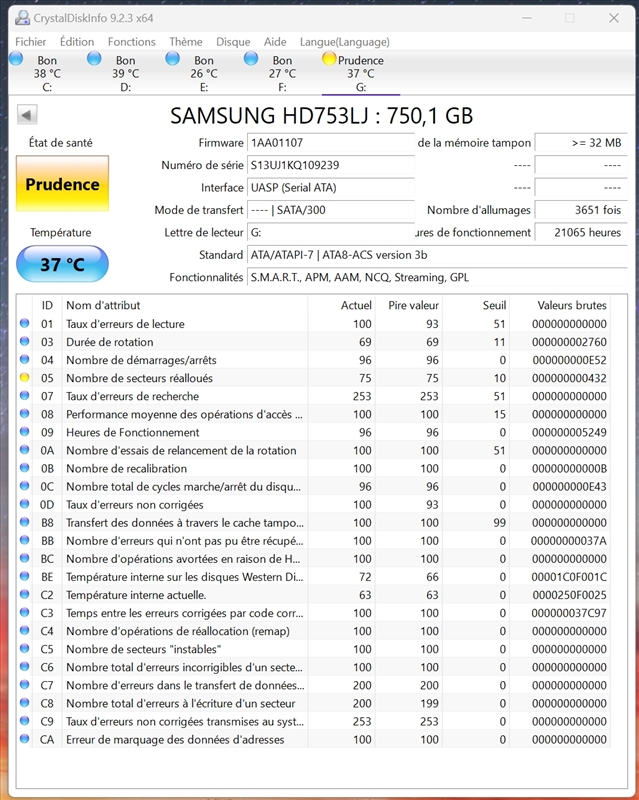639x800 pixels.
Task: Click the blue status orb for drive F:
Action: coord(251,59)
